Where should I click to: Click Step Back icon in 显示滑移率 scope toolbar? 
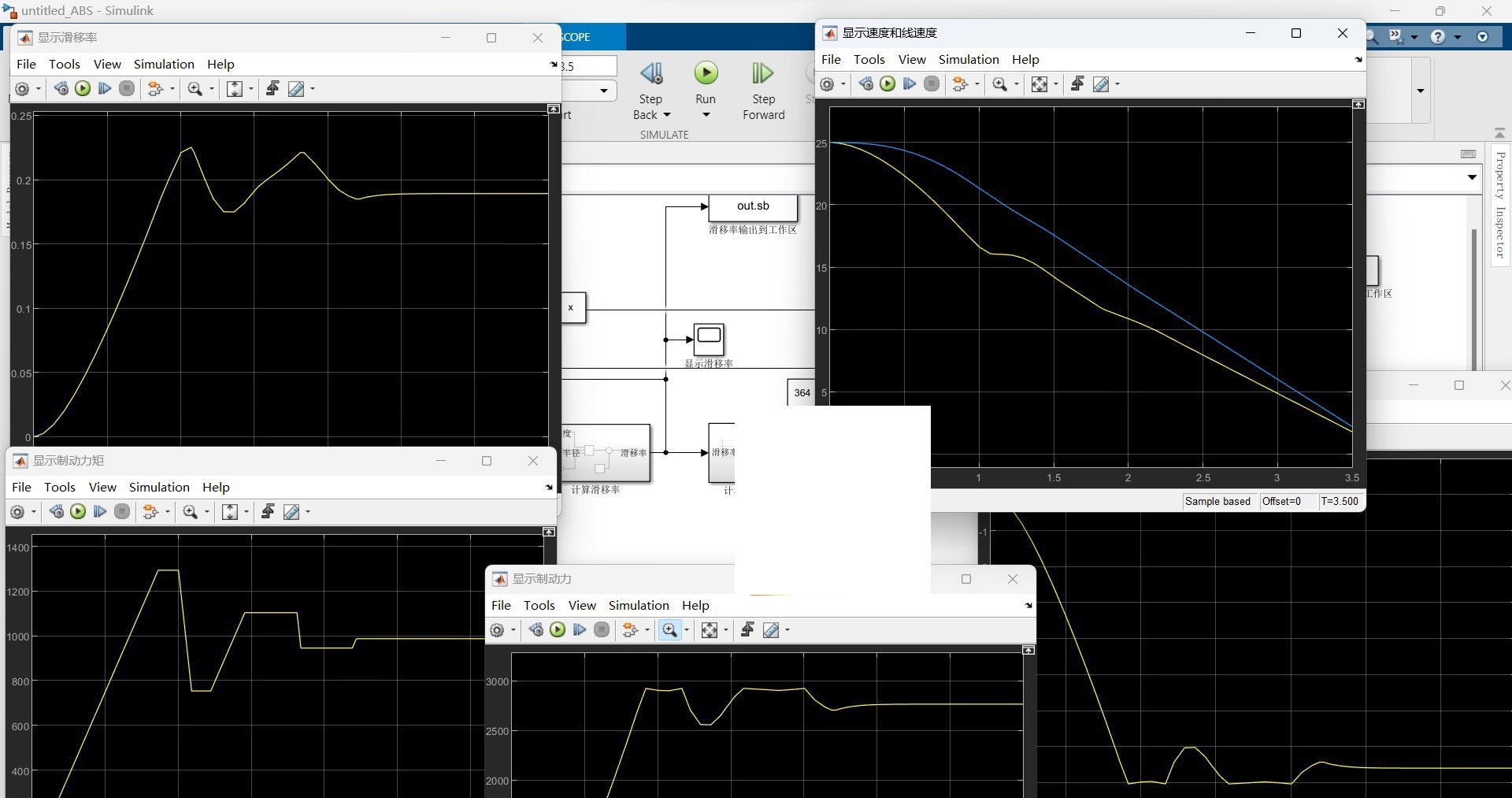[61, 88]
